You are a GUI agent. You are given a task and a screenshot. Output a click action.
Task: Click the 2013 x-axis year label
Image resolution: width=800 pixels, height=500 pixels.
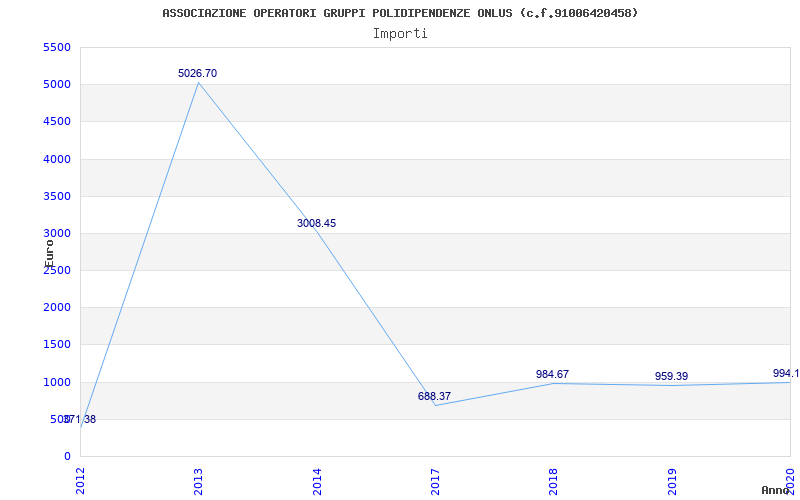198,481
